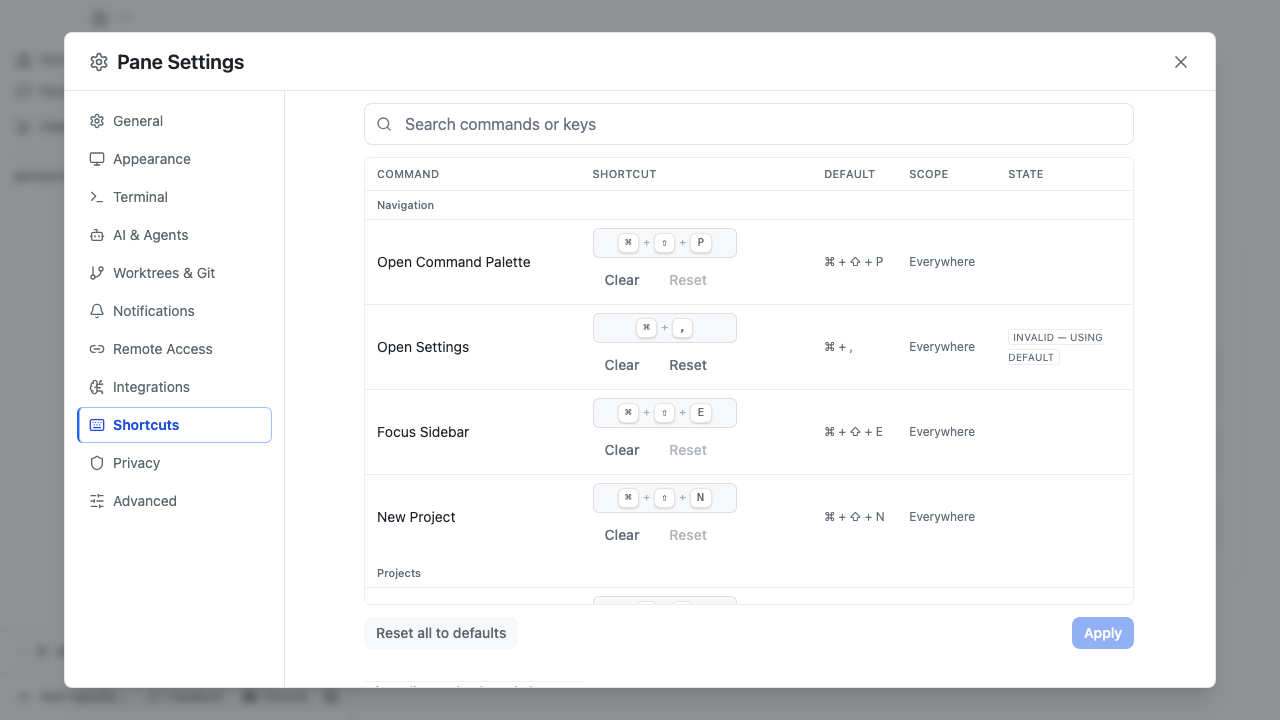This screenshot has width=1280, height=720.
Task: Click the bell icon next to Notifications
Action: 97,311
